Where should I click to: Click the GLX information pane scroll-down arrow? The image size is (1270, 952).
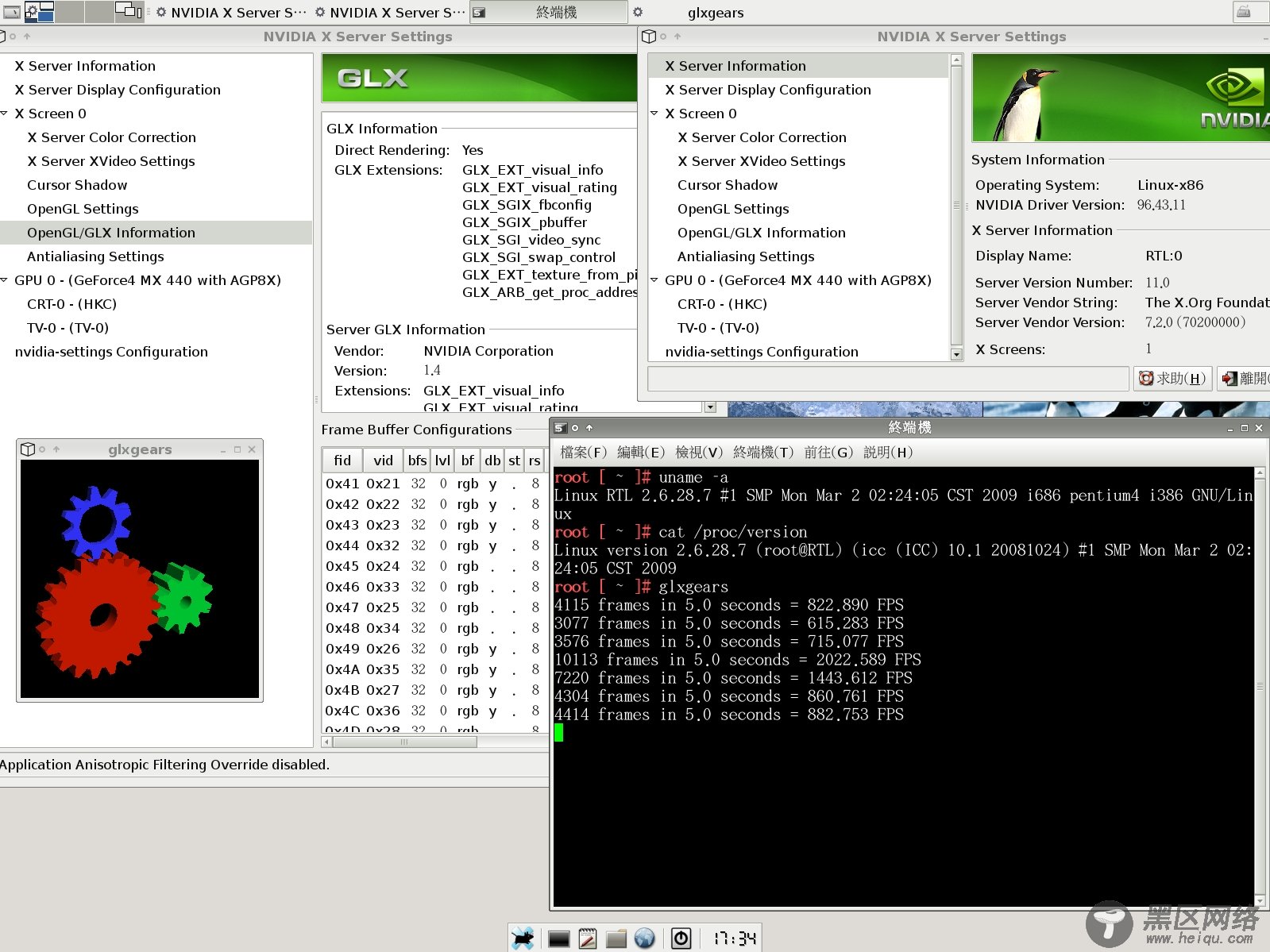pos(710,407)
